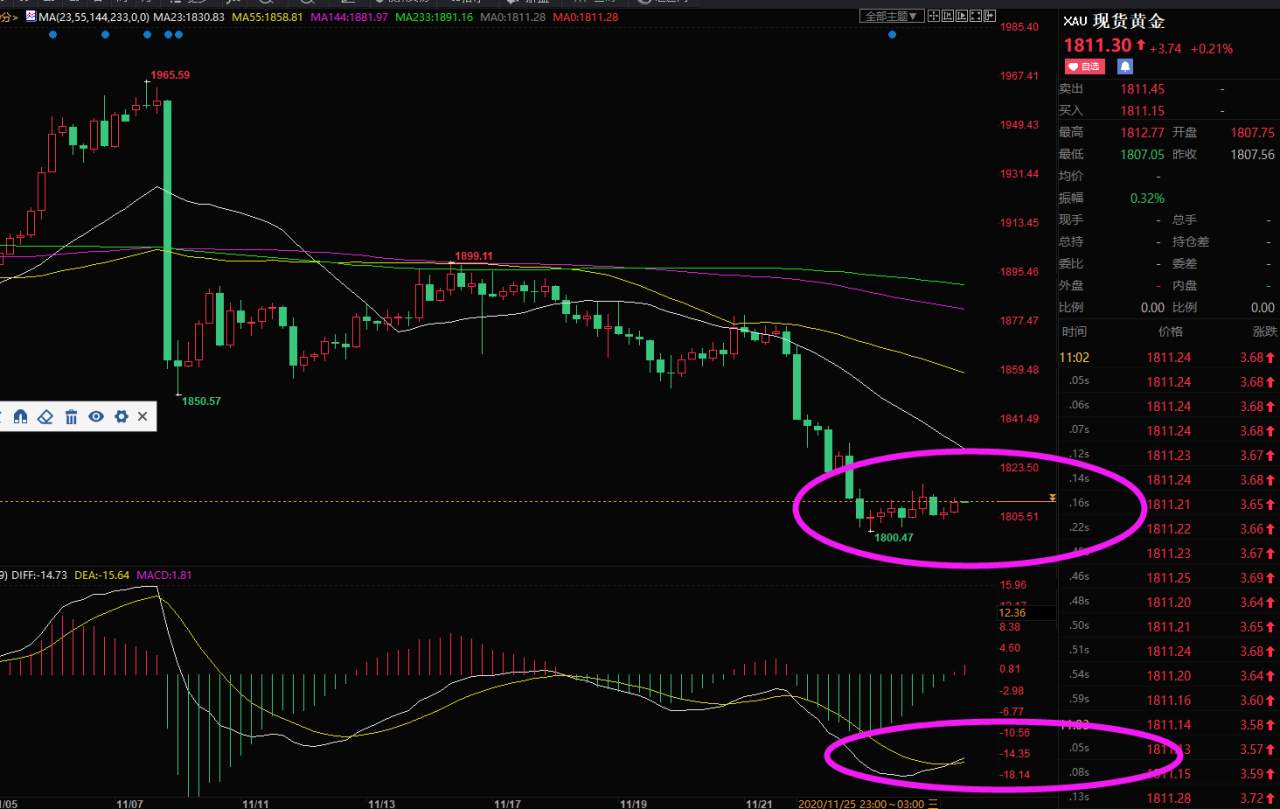Click the blue alert bell icon
The height and width of the screenshot is (809, 1280).
click(1124, 67)
